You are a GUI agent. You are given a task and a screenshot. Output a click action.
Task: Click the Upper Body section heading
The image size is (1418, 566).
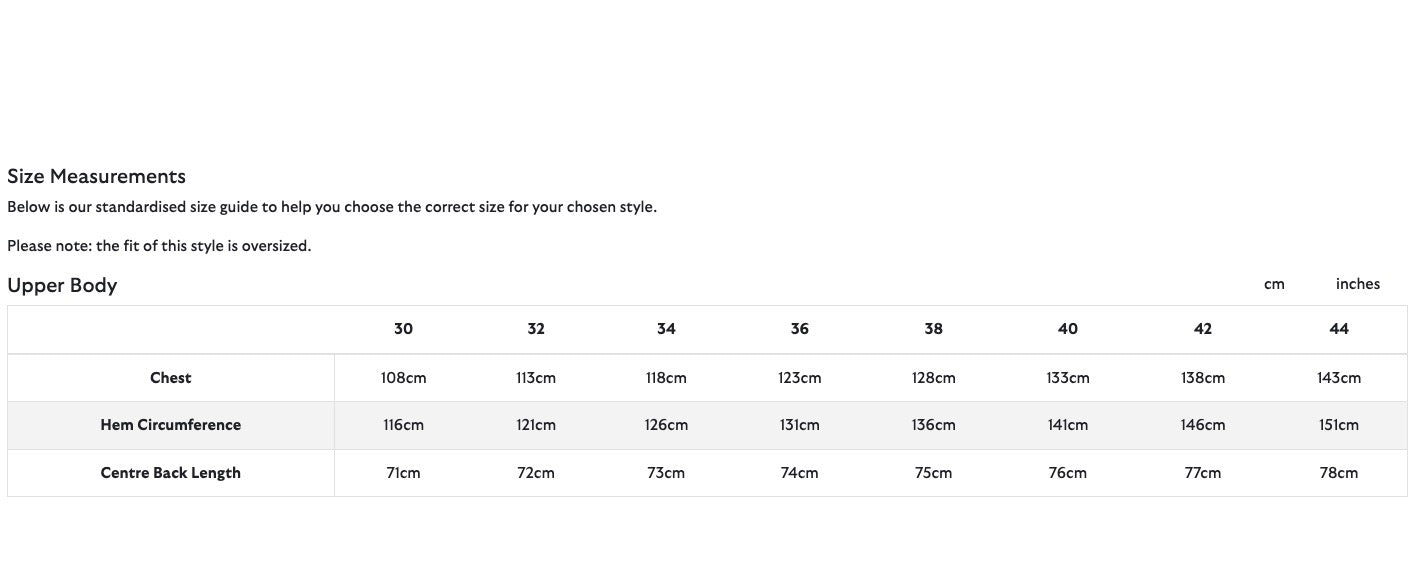pyautogui.click(x=62, y=286)
